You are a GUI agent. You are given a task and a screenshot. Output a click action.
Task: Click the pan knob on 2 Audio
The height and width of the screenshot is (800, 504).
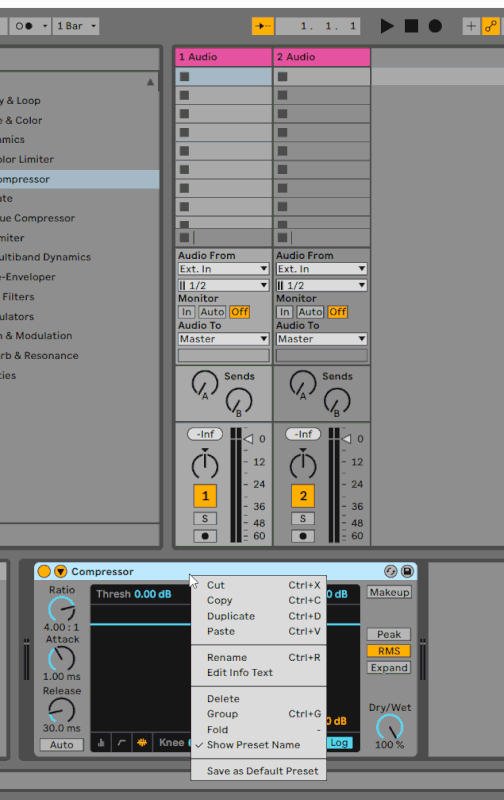[303, 465]
